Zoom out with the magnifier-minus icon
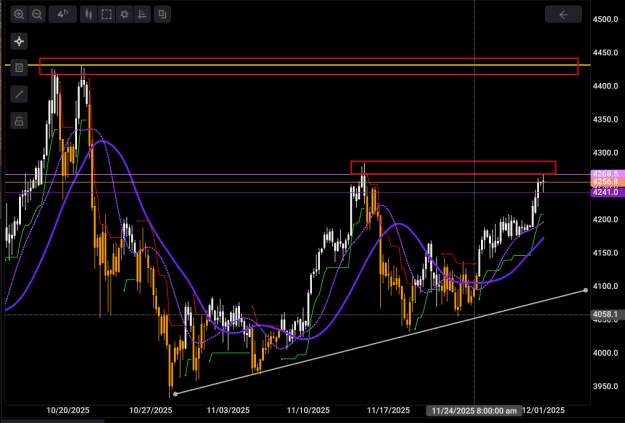Viewport: 625px width, 423px height. (37, 14)
